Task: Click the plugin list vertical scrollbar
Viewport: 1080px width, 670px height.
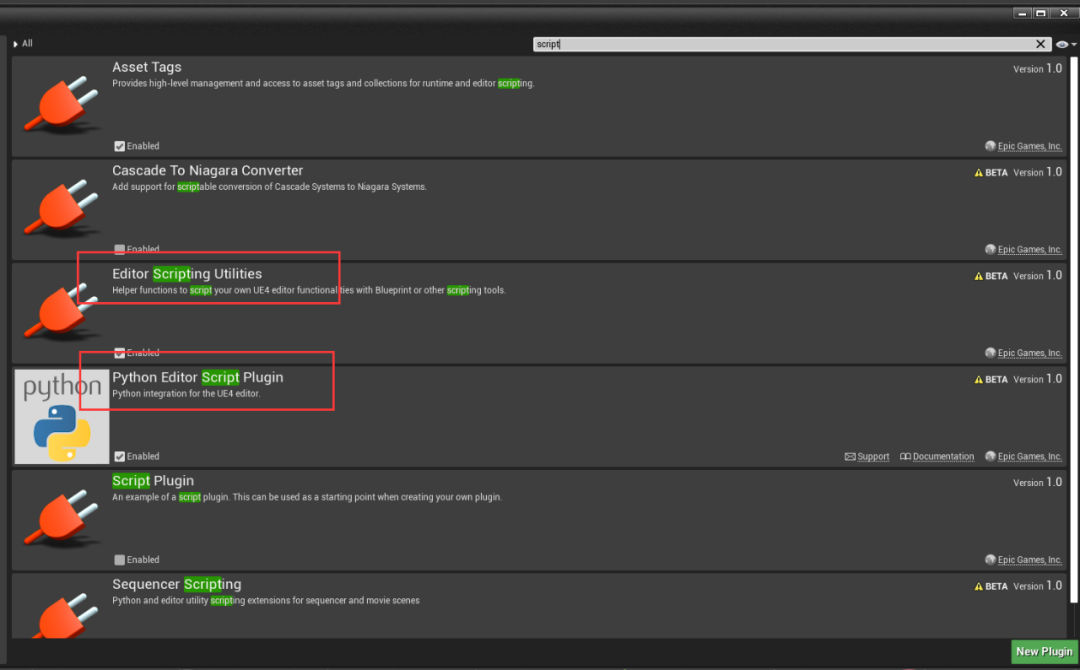Action: coord(1074,329)
